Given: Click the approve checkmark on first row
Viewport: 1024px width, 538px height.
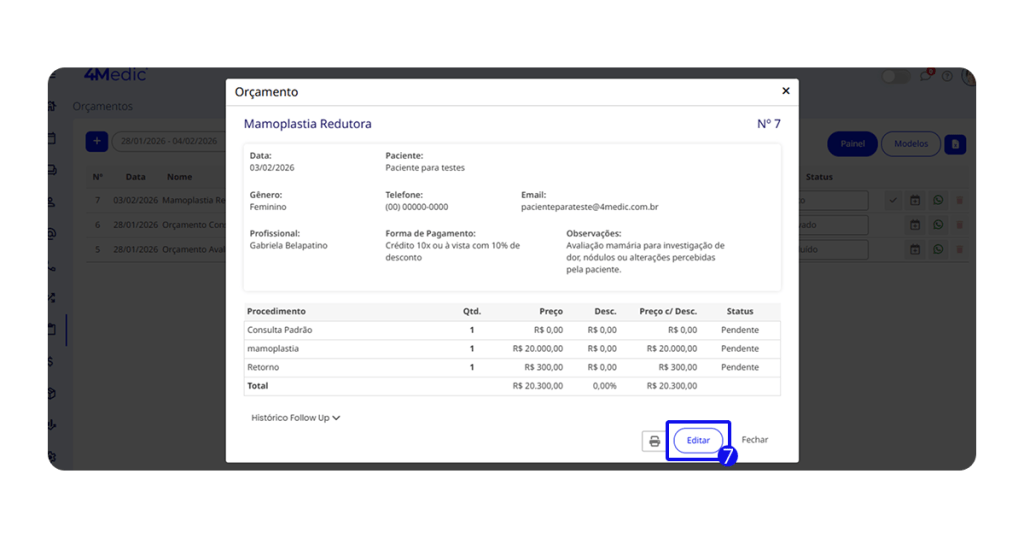Looking at the screenshot, I should (893, 200).
